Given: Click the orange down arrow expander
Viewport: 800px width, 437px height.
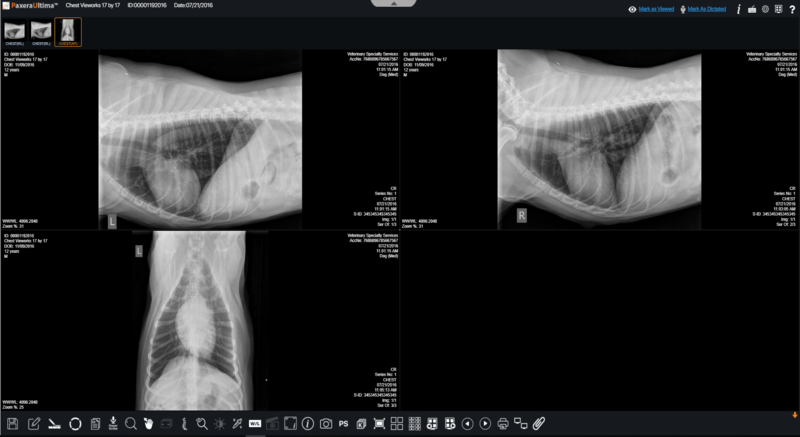Looking at the screenshot, I should (x=794, y=414).
